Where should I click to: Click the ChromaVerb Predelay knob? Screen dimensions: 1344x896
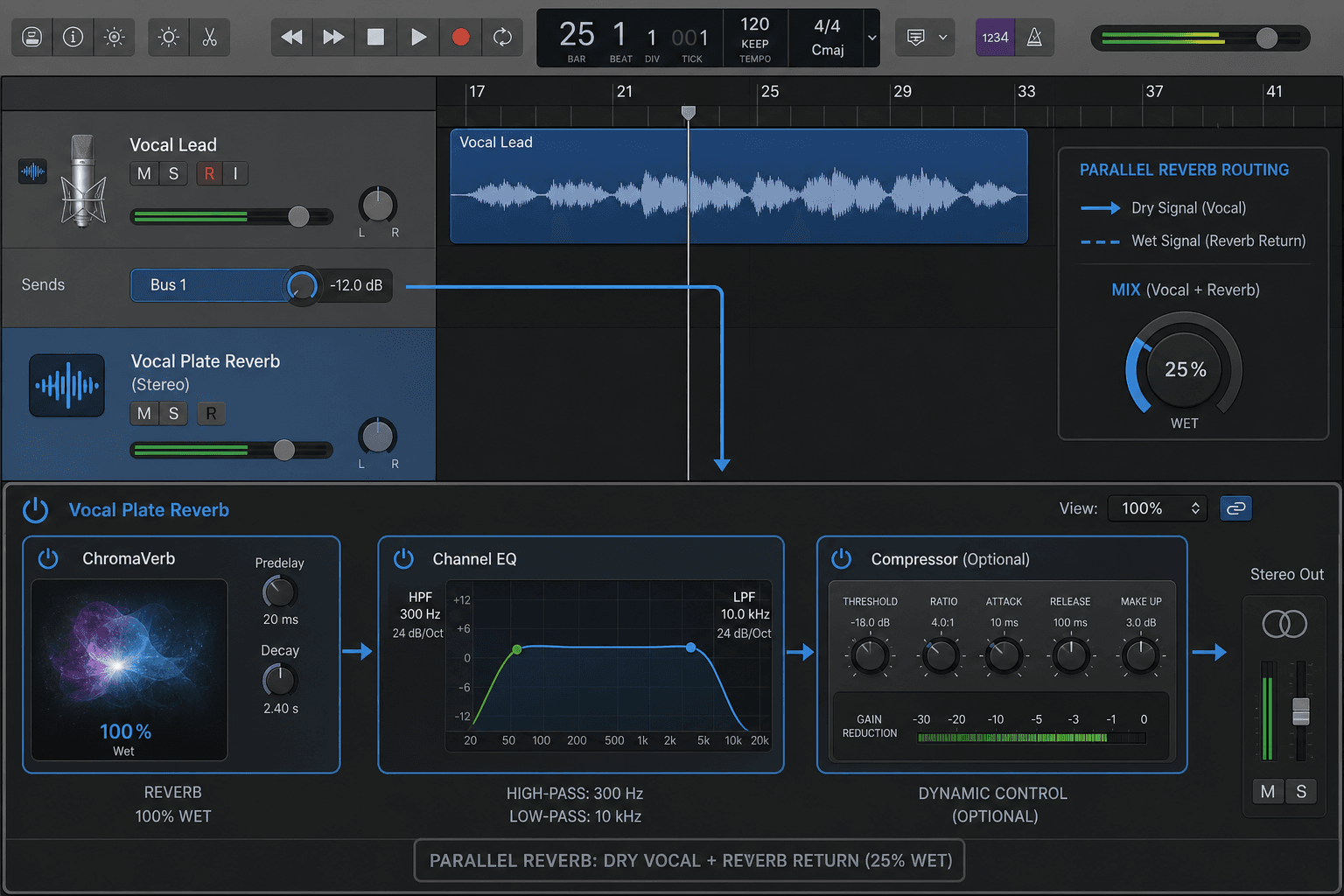coord(280,592)
